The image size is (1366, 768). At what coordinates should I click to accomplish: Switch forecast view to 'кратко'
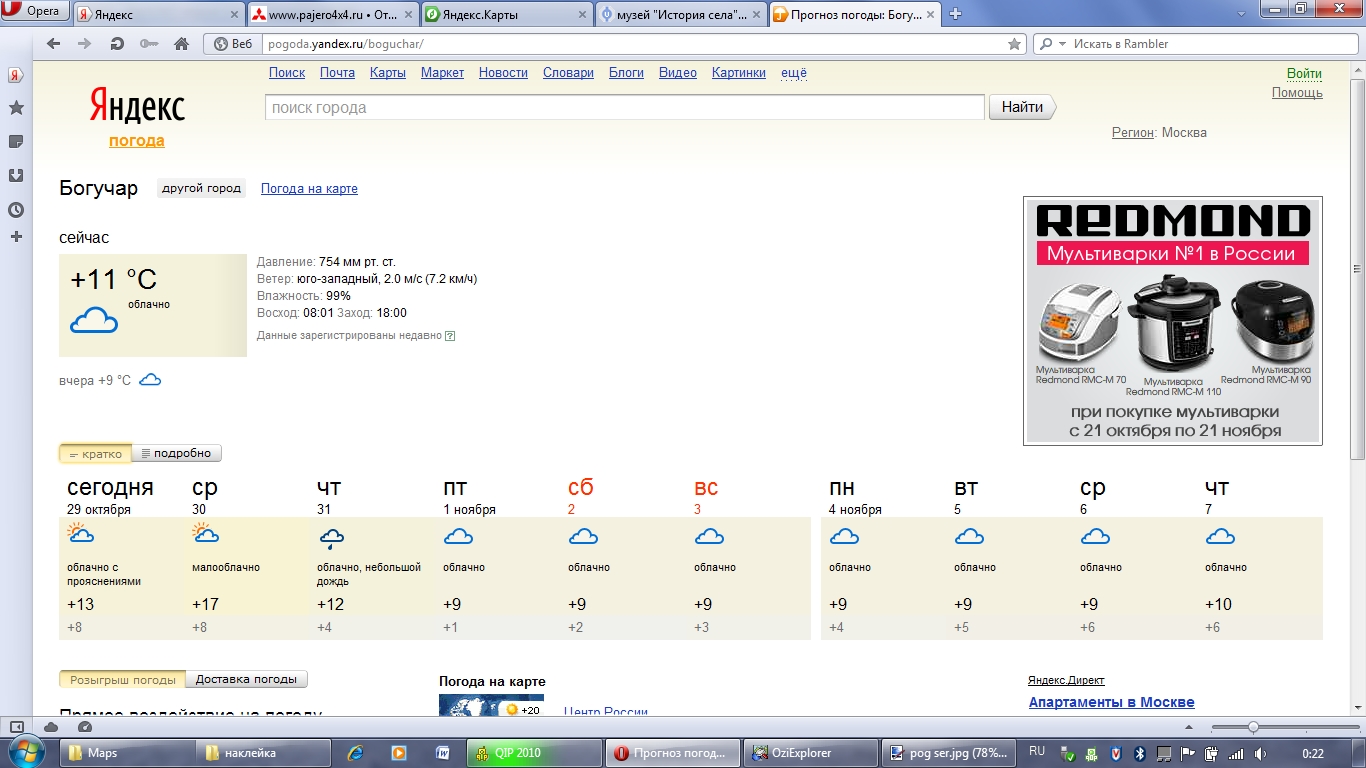click(x=95, y=453)
